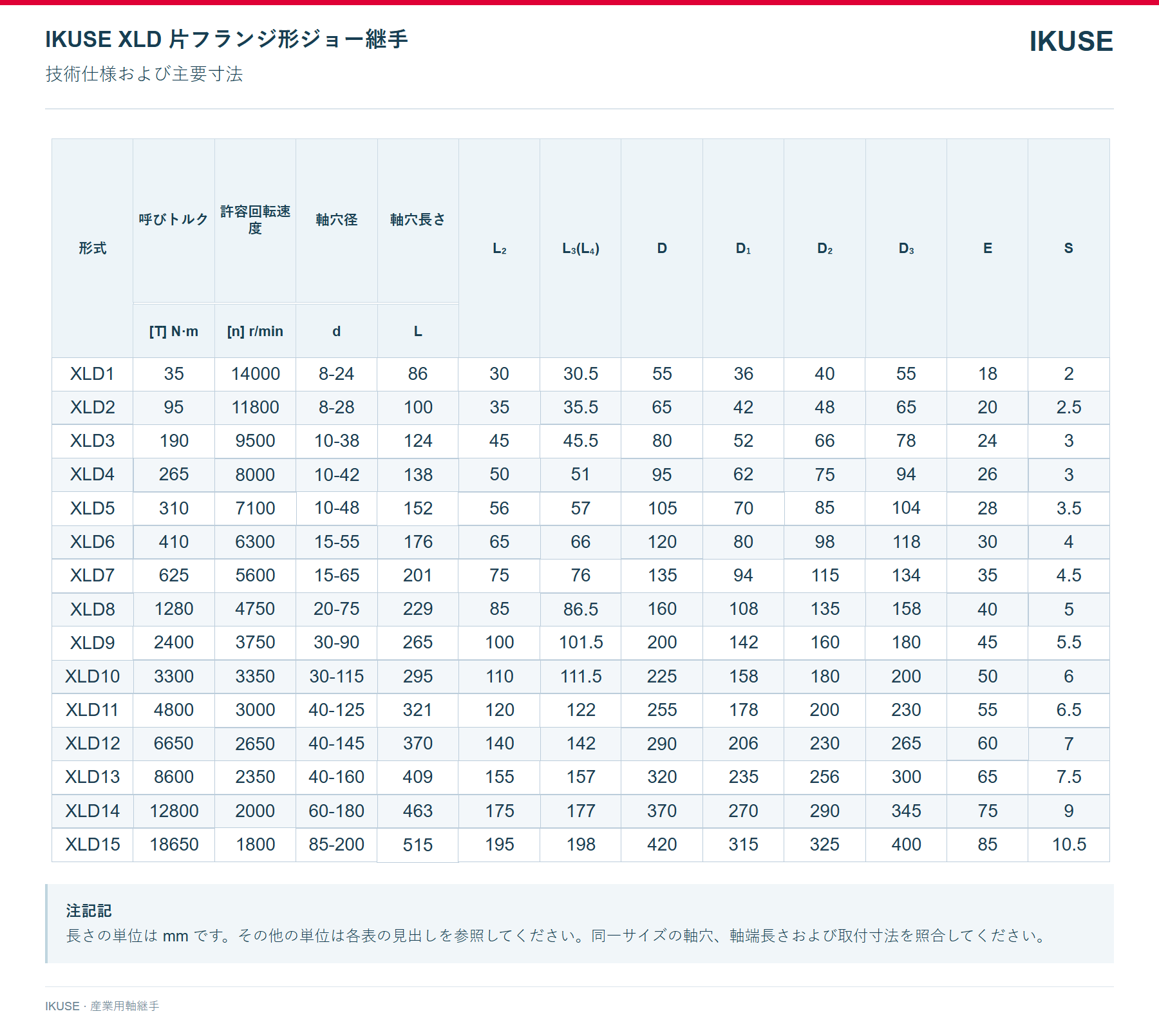Select the XLD8 row label
Viewport: 1159px width, 1036px height.
[92, 609]
